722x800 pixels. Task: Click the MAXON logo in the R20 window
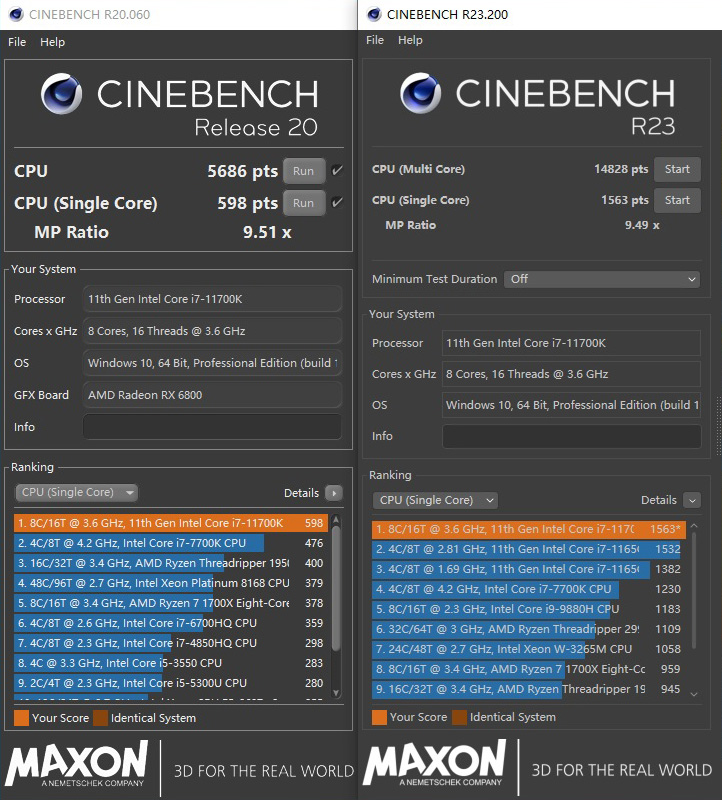(x=77, y=764)
